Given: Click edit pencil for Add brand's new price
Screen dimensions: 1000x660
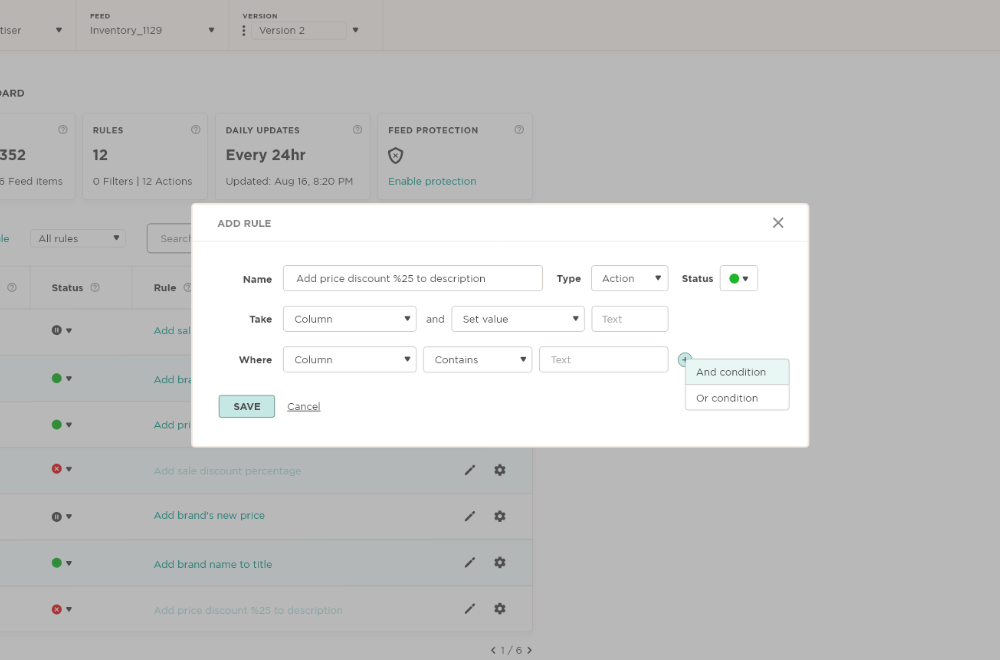Looking at the screenshot, I should [470, 516].
